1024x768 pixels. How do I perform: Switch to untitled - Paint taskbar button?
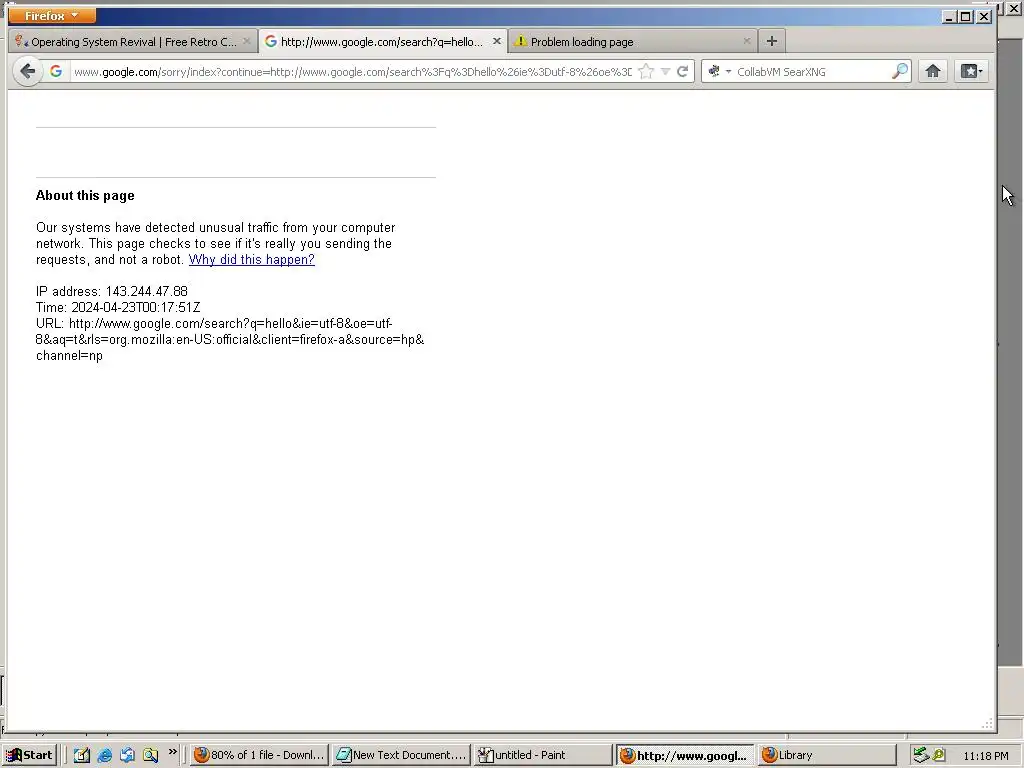pyautogui.click(x=543, y=755)
